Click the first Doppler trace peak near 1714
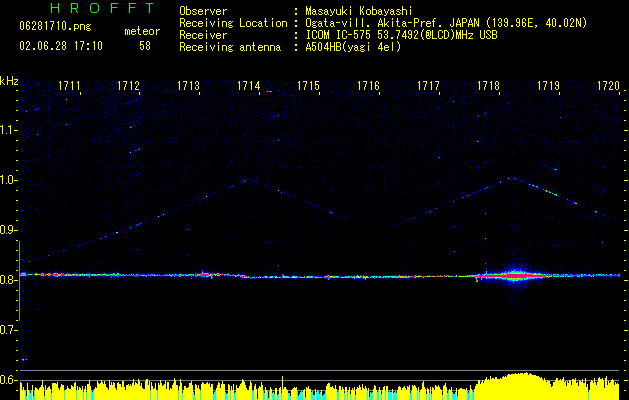The width and height of the screenshot is (629, 400). [x=249, y=180]
